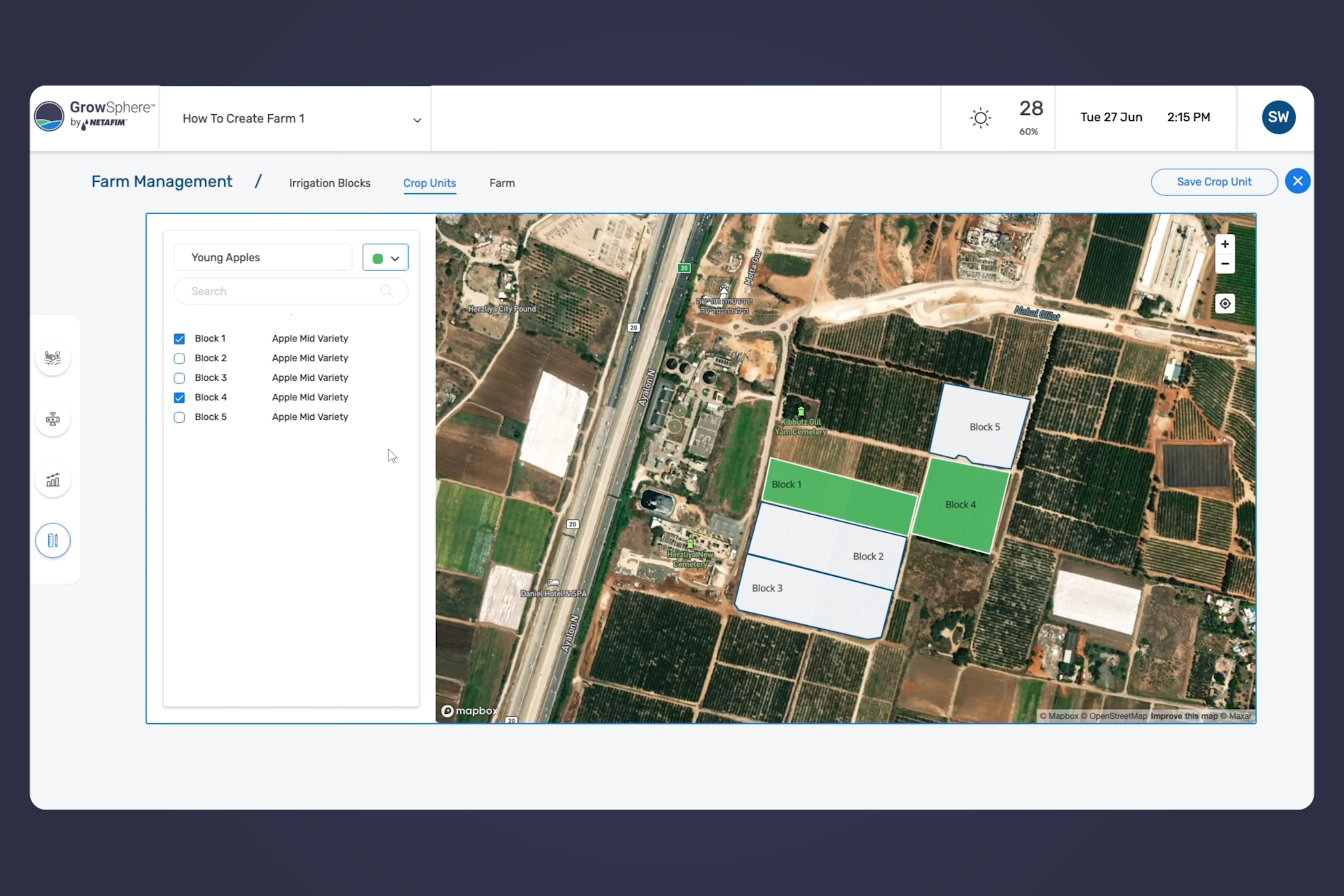The width and height of the screenshot is (1344, 896).
Task: Click the wireless controller device sidebar icon
Action: [52, 419]
